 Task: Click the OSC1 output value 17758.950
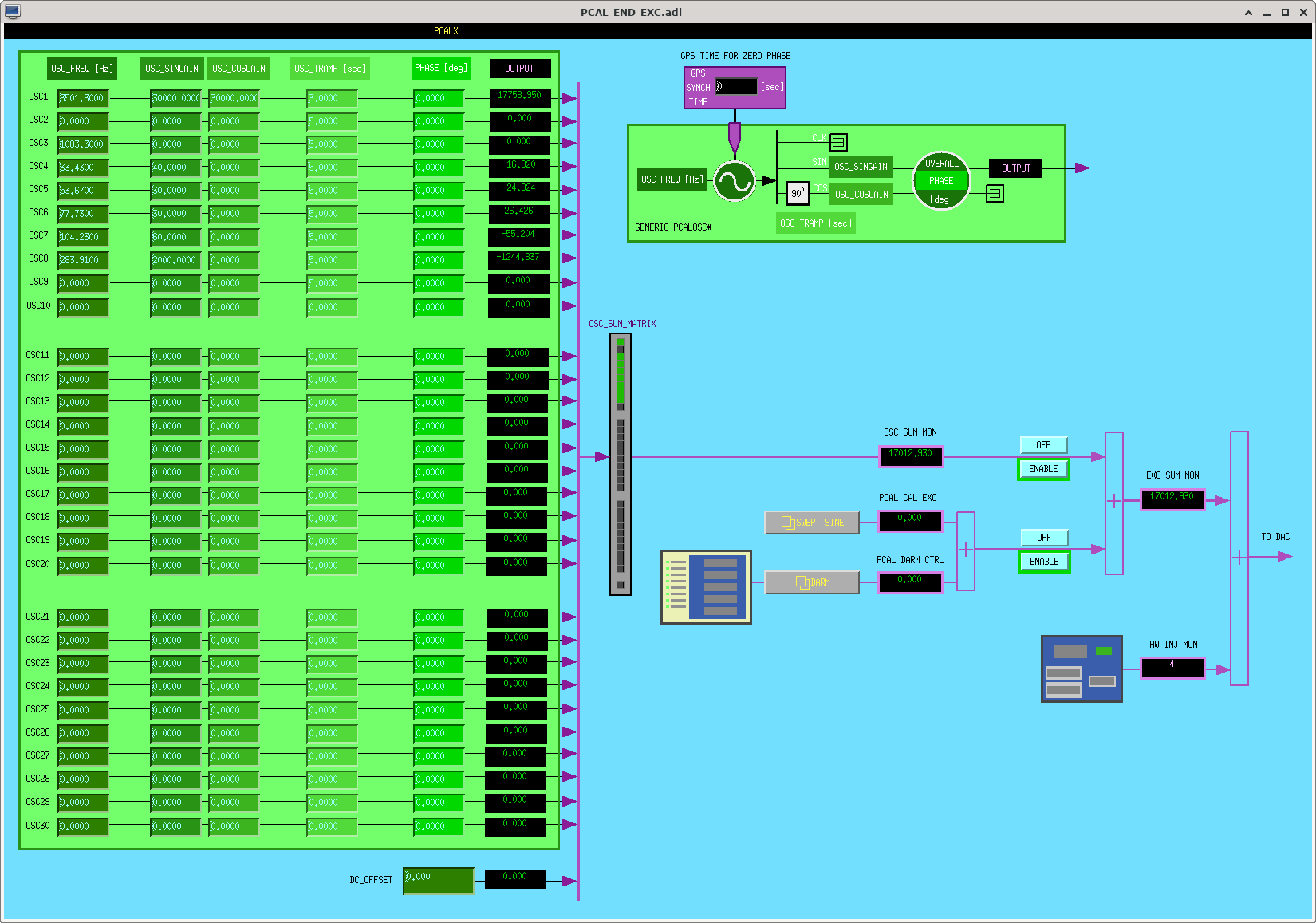coord(520,98)
